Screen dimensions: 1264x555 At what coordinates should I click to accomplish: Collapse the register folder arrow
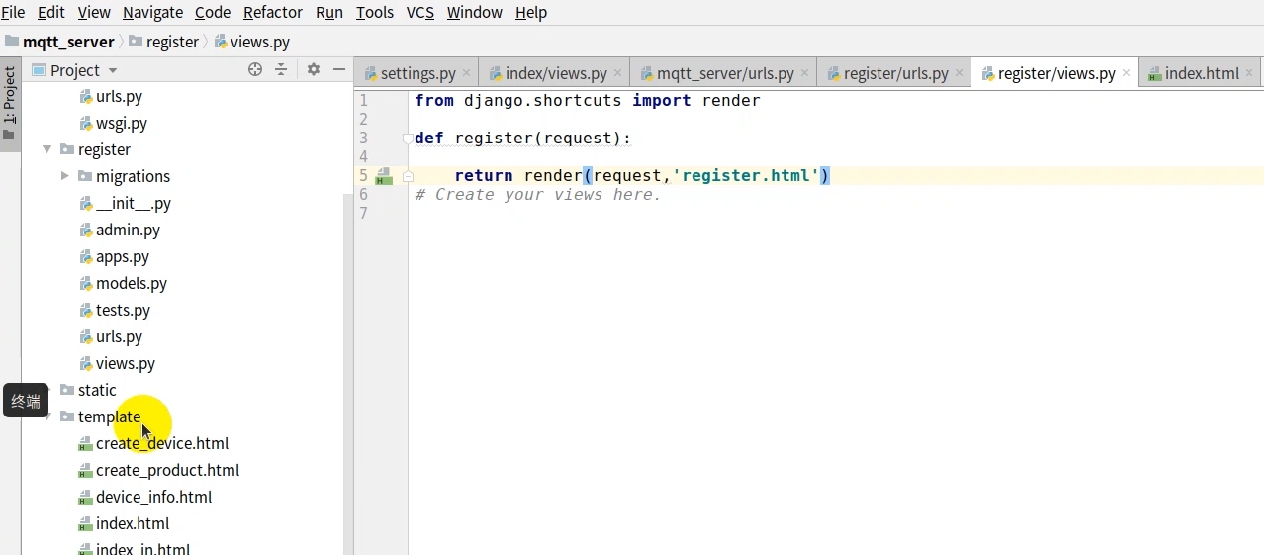[x=47, y=149]
